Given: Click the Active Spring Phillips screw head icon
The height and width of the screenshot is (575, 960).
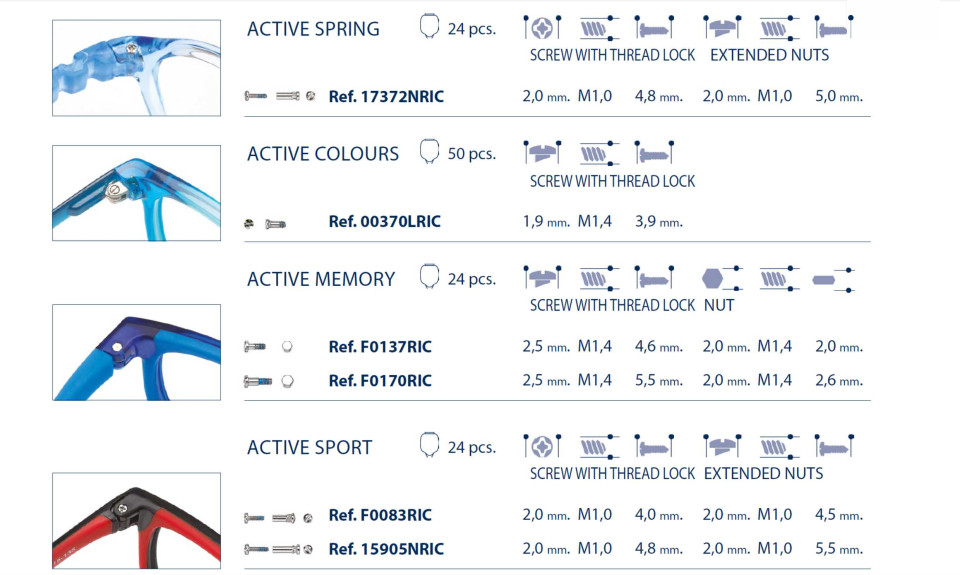Looking at the screenshot, I should click(541, 27).
